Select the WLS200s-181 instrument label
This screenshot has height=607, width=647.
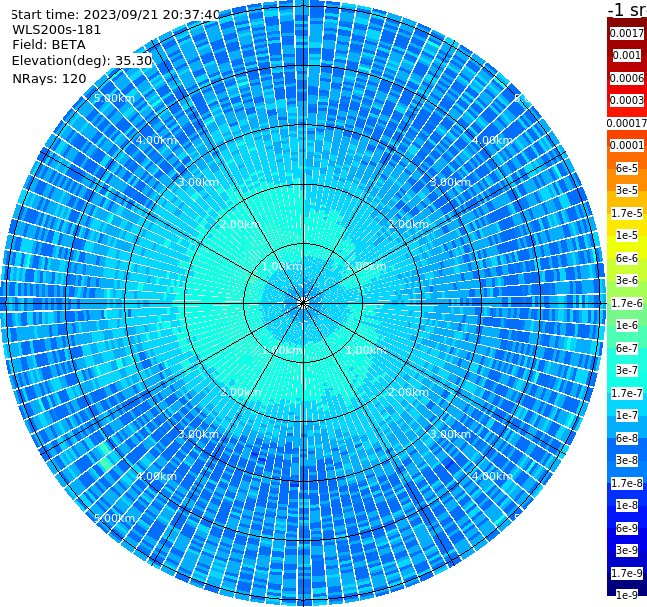tap(56, 30)
